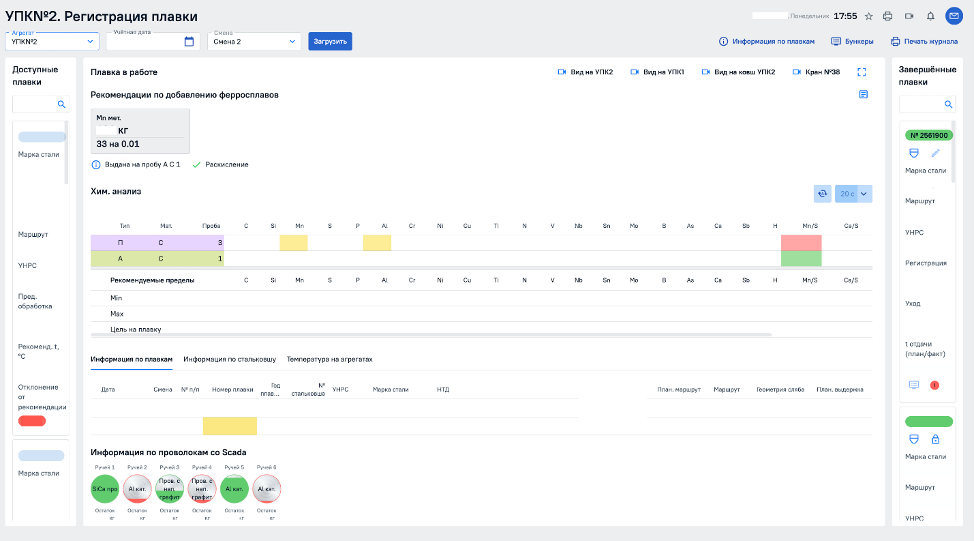The image size is (974, 541).
Task: Click the star favorites icon
Action: [867, 16]
